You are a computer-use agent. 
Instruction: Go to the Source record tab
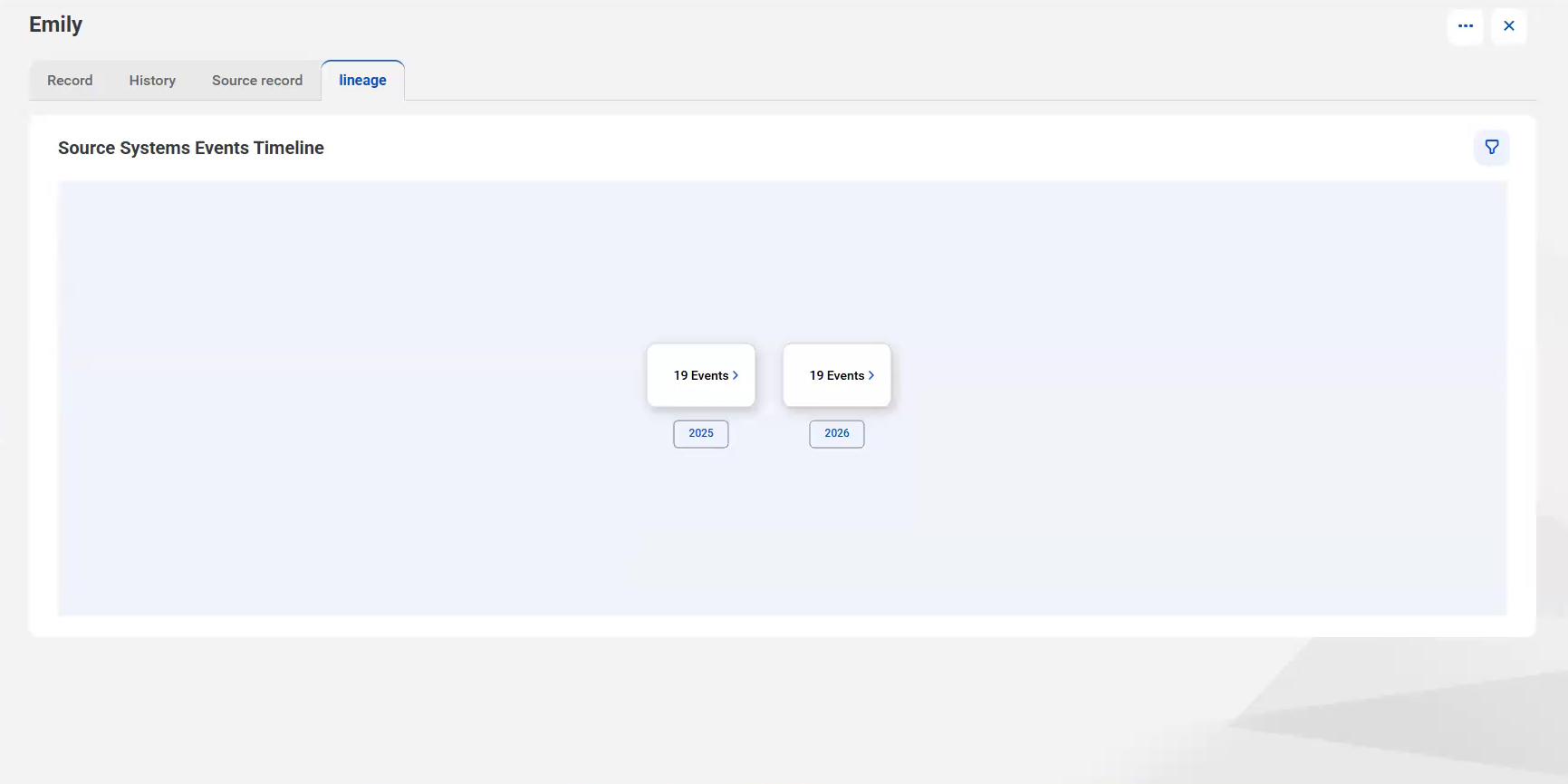[257, 81]
